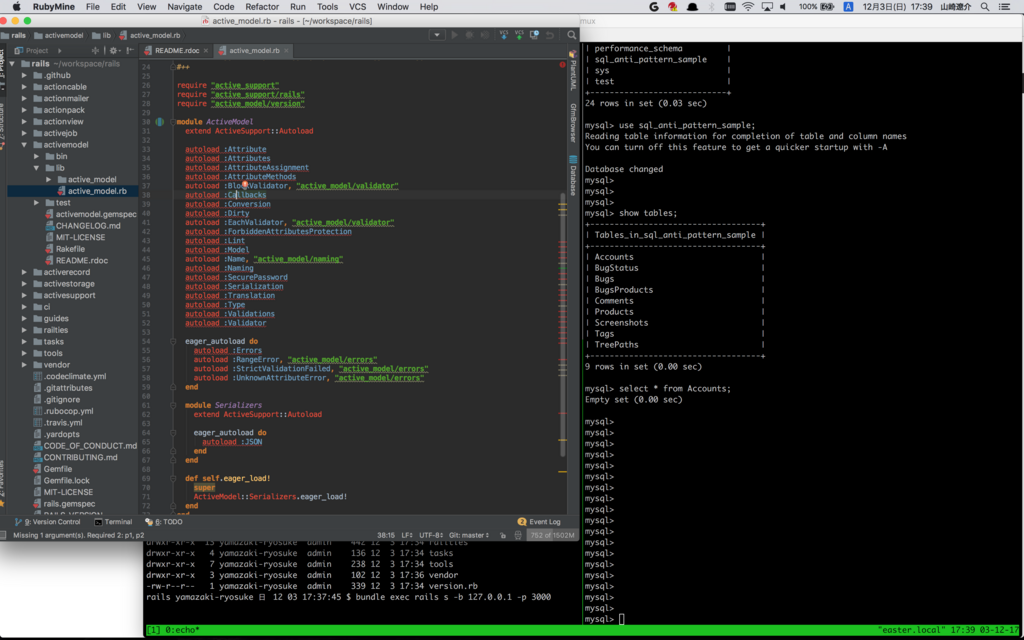
Task: Collapse the activemodel folder
Action: 24,145
